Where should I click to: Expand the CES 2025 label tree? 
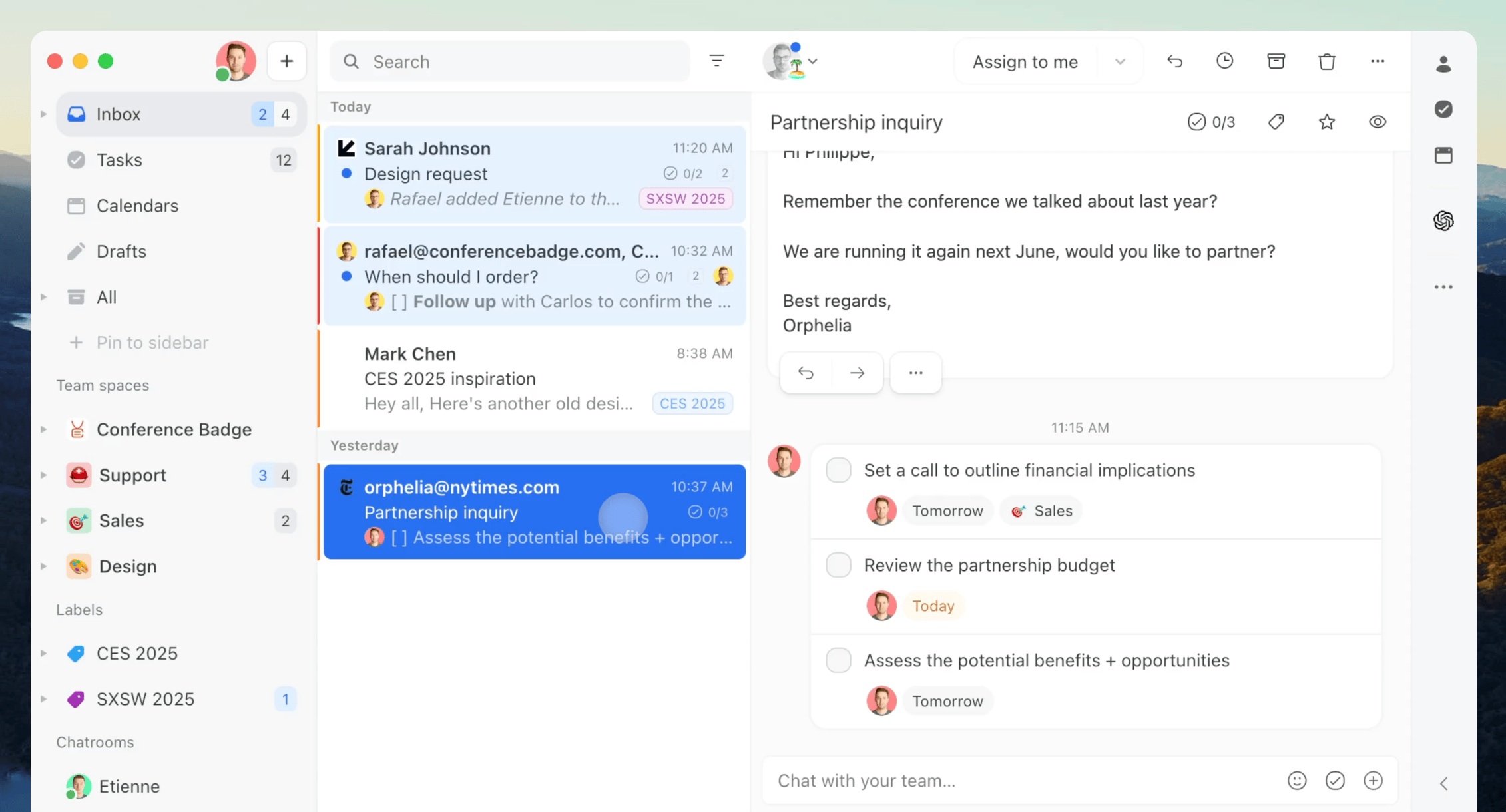(44, 653)
